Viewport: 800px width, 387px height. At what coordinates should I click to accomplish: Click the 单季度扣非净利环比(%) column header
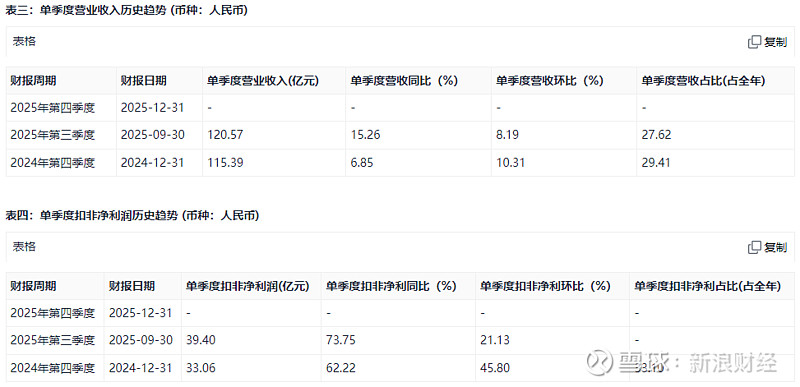click(545, 286)
